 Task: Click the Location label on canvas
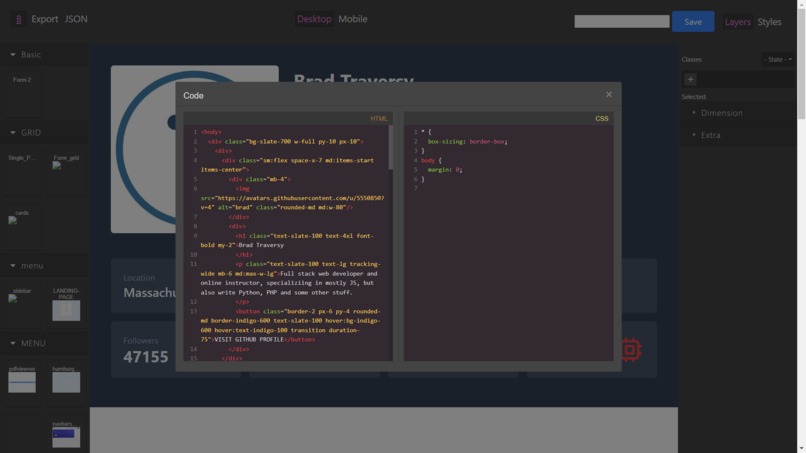click(x=139, y=278)
